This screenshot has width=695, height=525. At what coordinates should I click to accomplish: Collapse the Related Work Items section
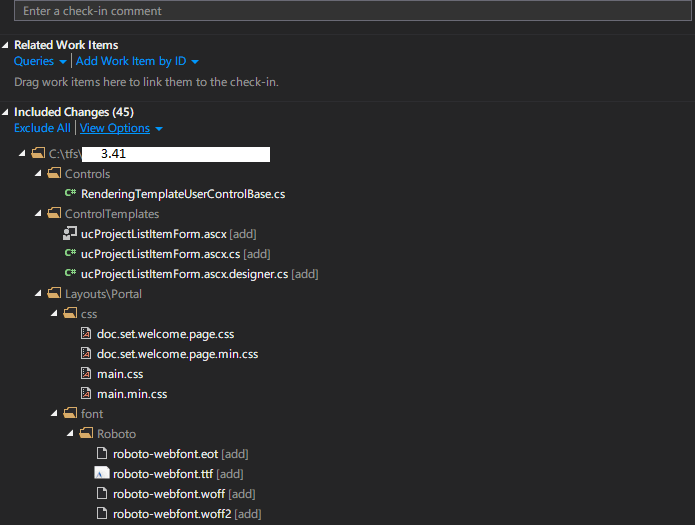pyautogui.click(x=7, y=45)
